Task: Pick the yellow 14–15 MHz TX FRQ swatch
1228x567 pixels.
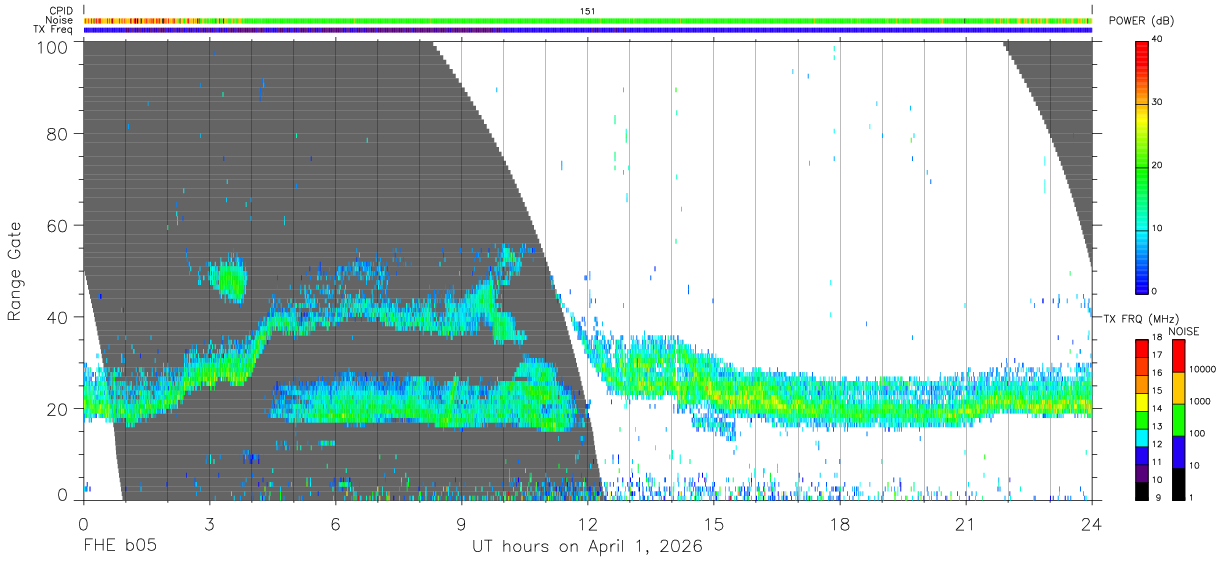Action: tap(1142, 402)
